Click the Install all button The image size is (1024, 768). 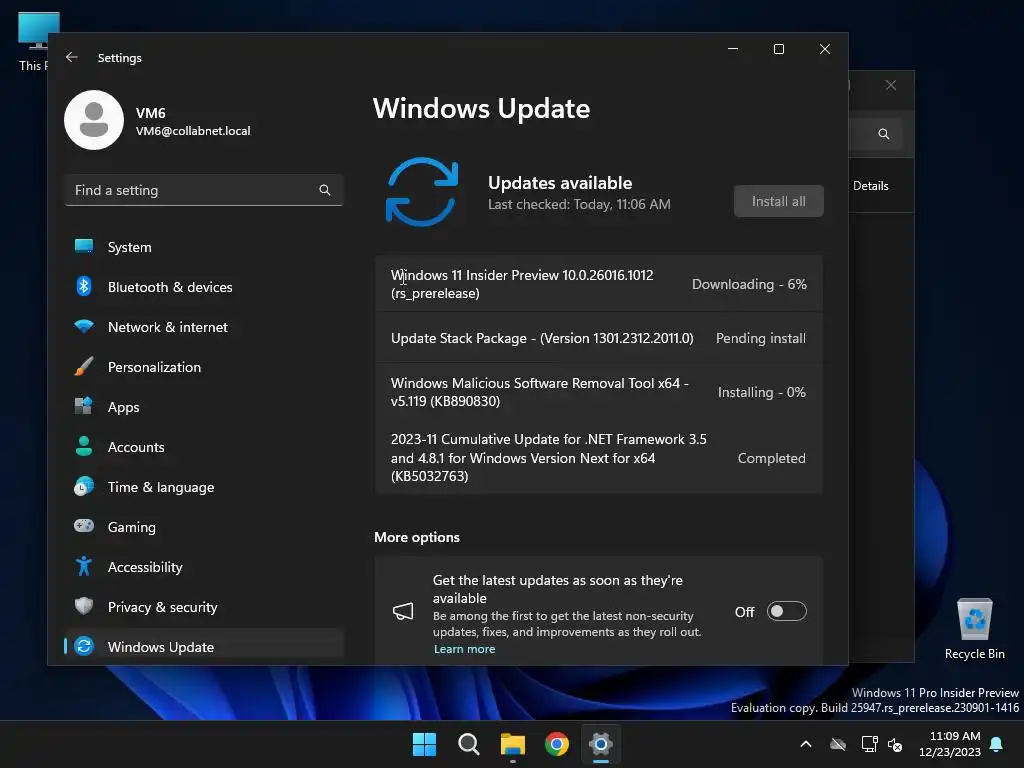coord(778,201)
